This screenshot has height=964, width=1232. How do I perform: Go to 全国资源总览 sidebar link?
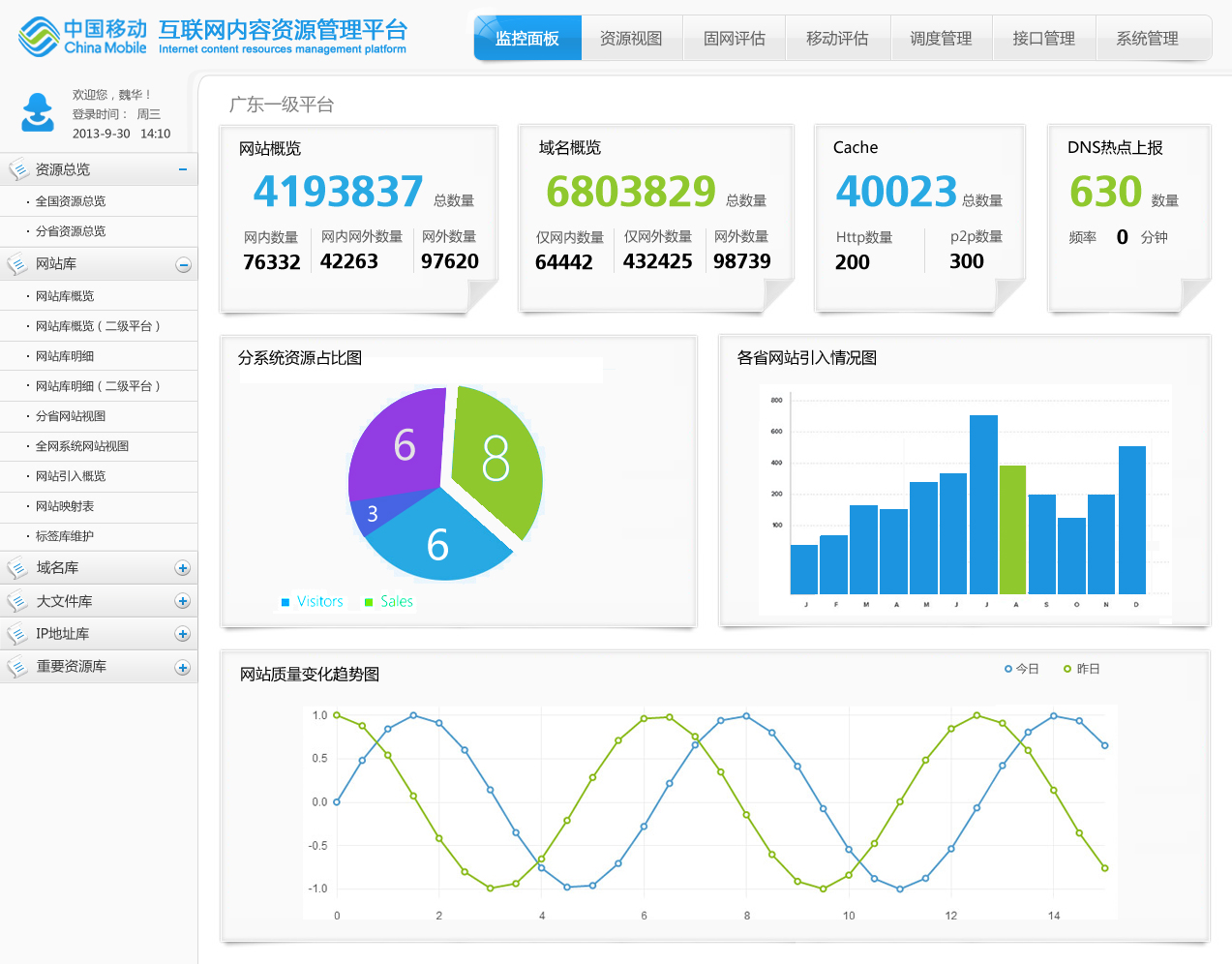point(71,201)
